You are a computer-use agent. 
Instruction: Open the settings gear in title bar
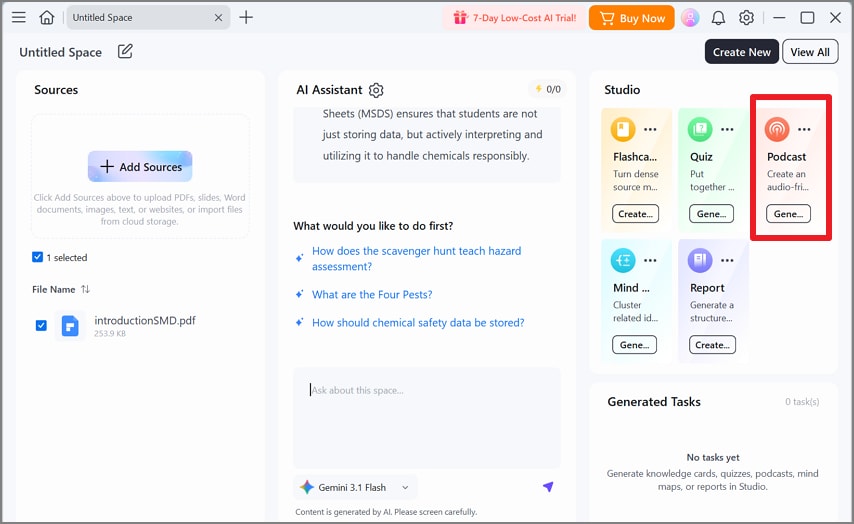(x=746, y=17)
